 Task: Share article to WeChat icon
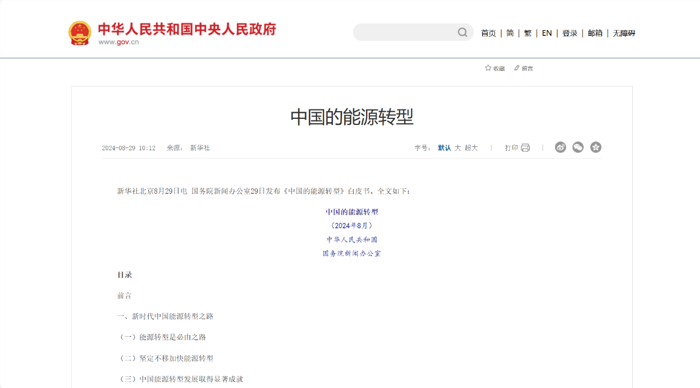(578, 147)
